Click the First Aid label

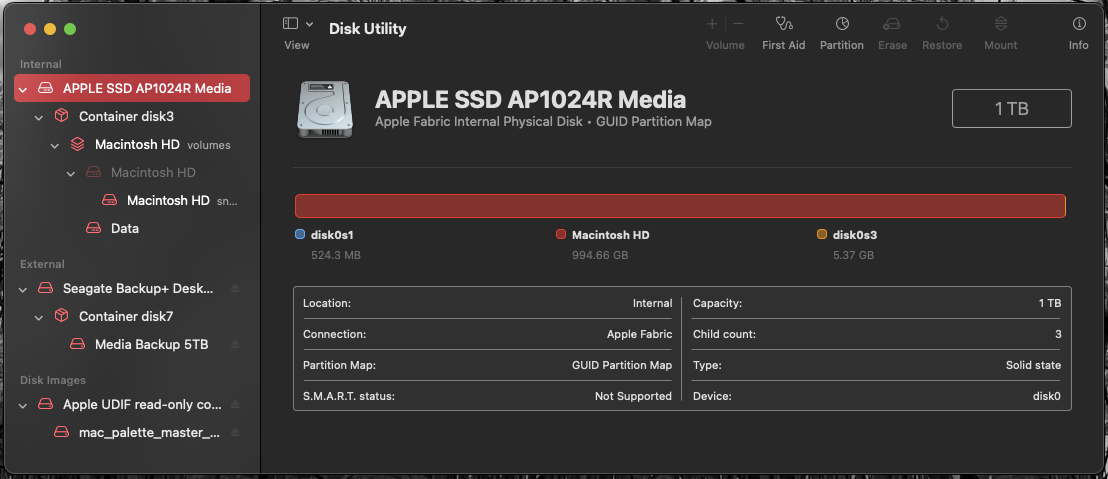(784, 45)
